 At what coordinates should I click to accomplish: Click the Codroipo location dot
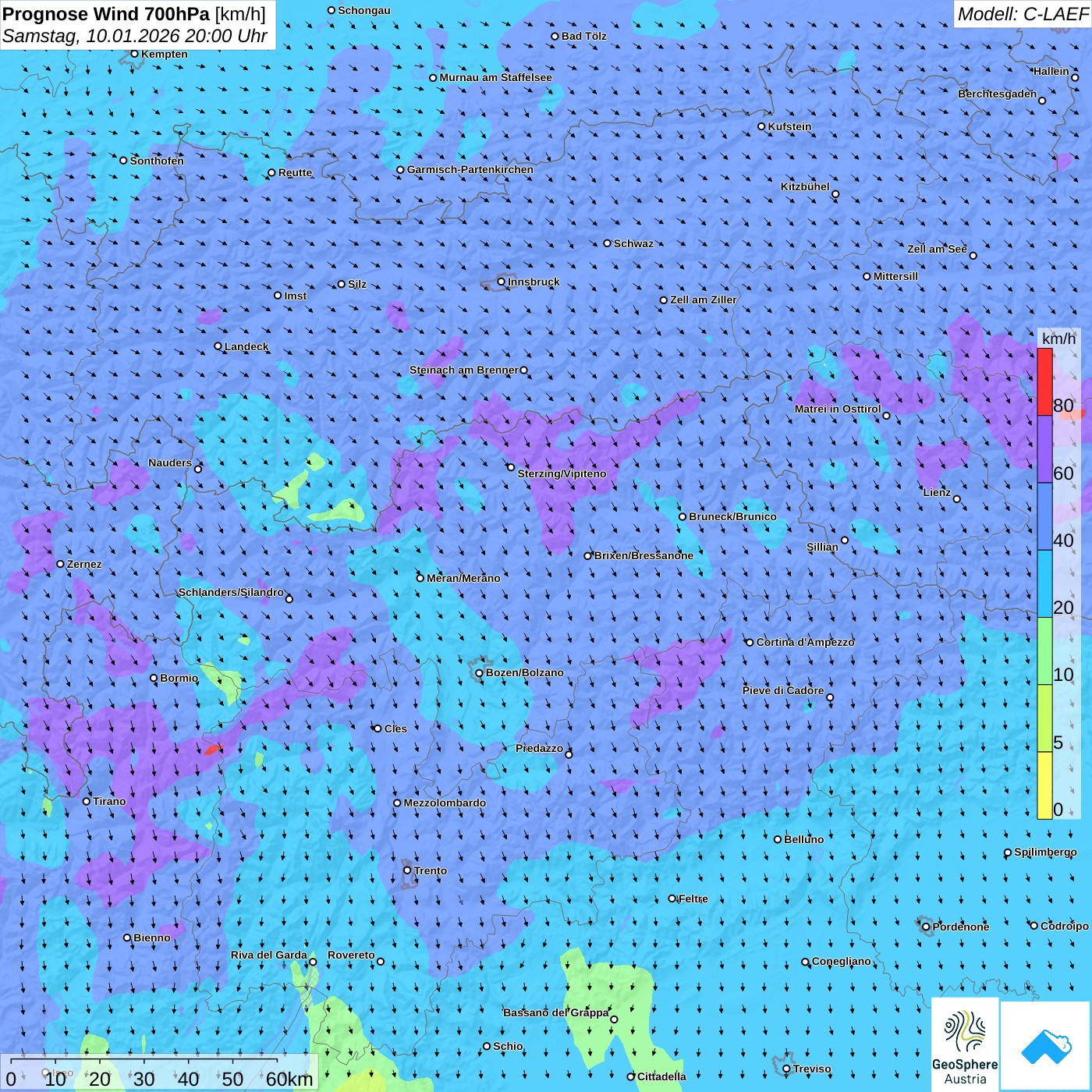[x=1034, y=926]
